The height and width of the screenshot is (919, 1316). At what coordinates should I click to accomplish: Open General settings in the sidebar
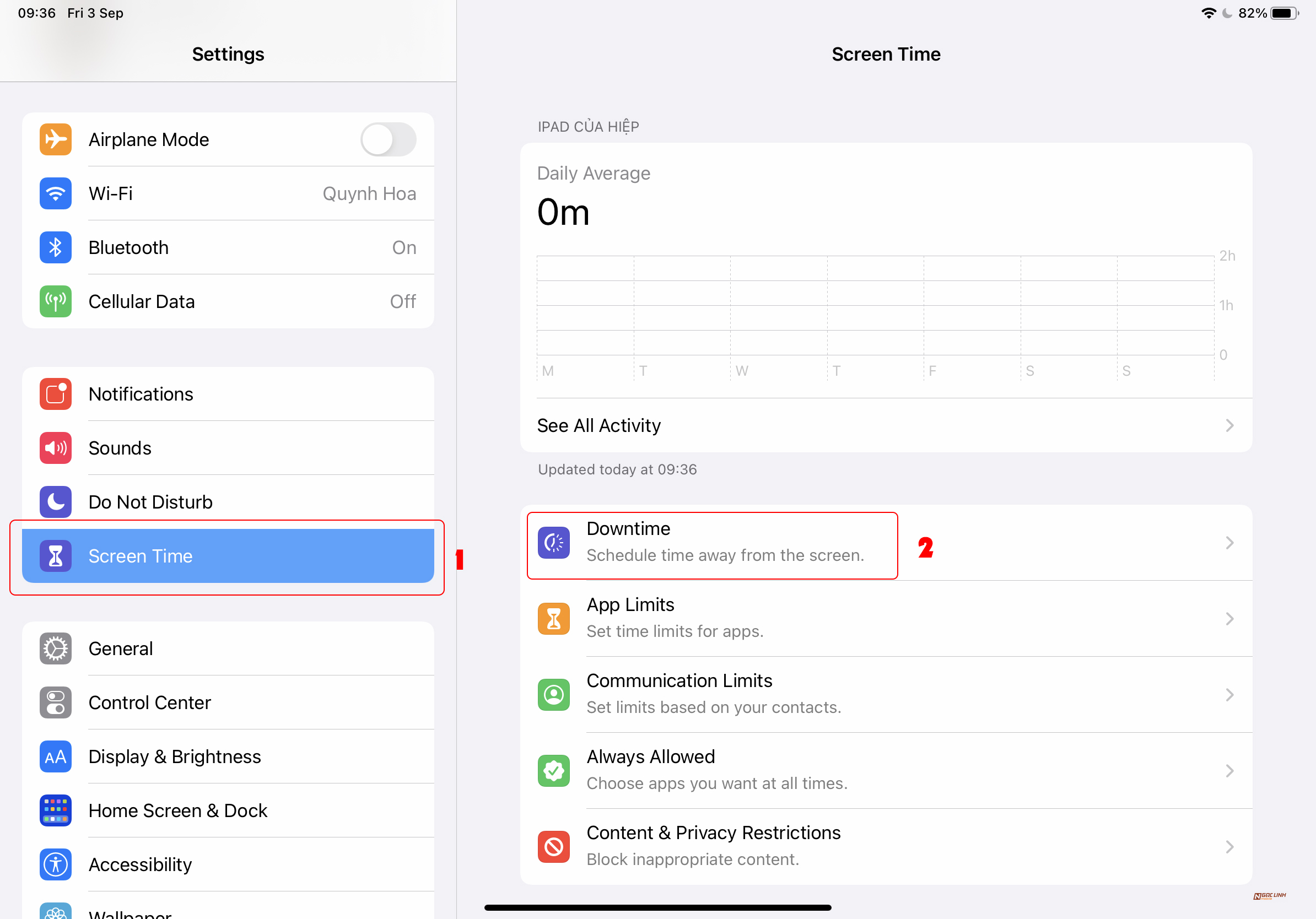228,648
